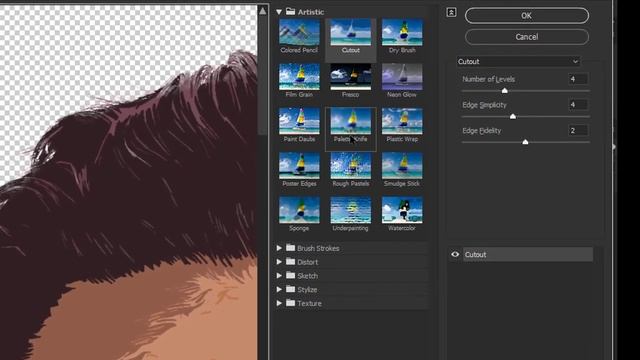Select the Palette Knife filter thumbnail
The image size is (640, 360).
coord(351,122)
